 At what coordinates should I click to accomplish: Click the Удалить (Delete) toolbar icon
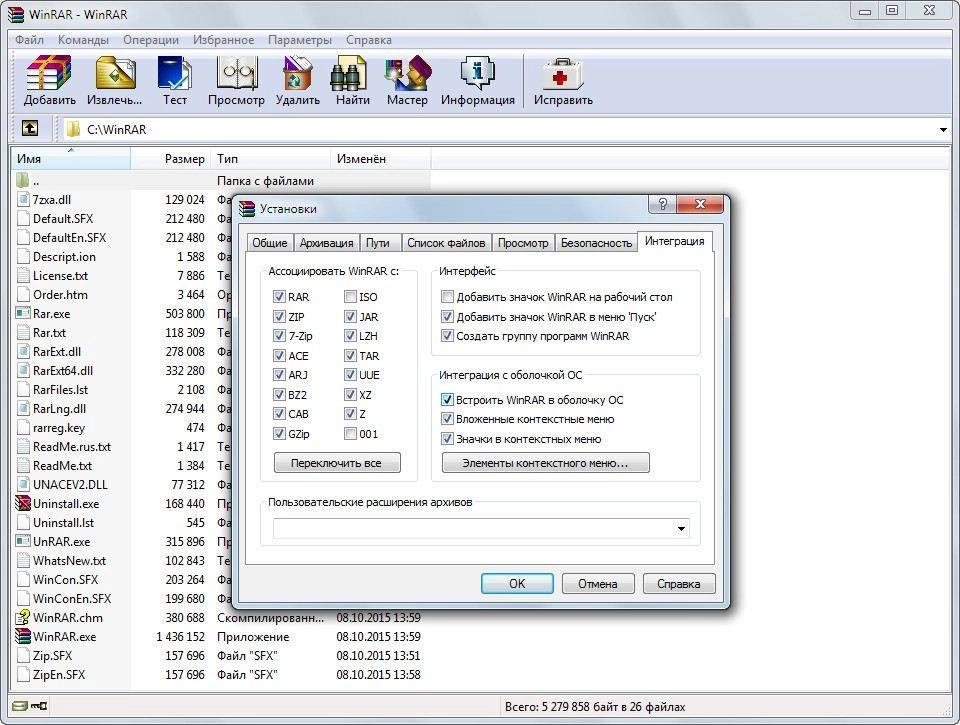coord(298,73)
